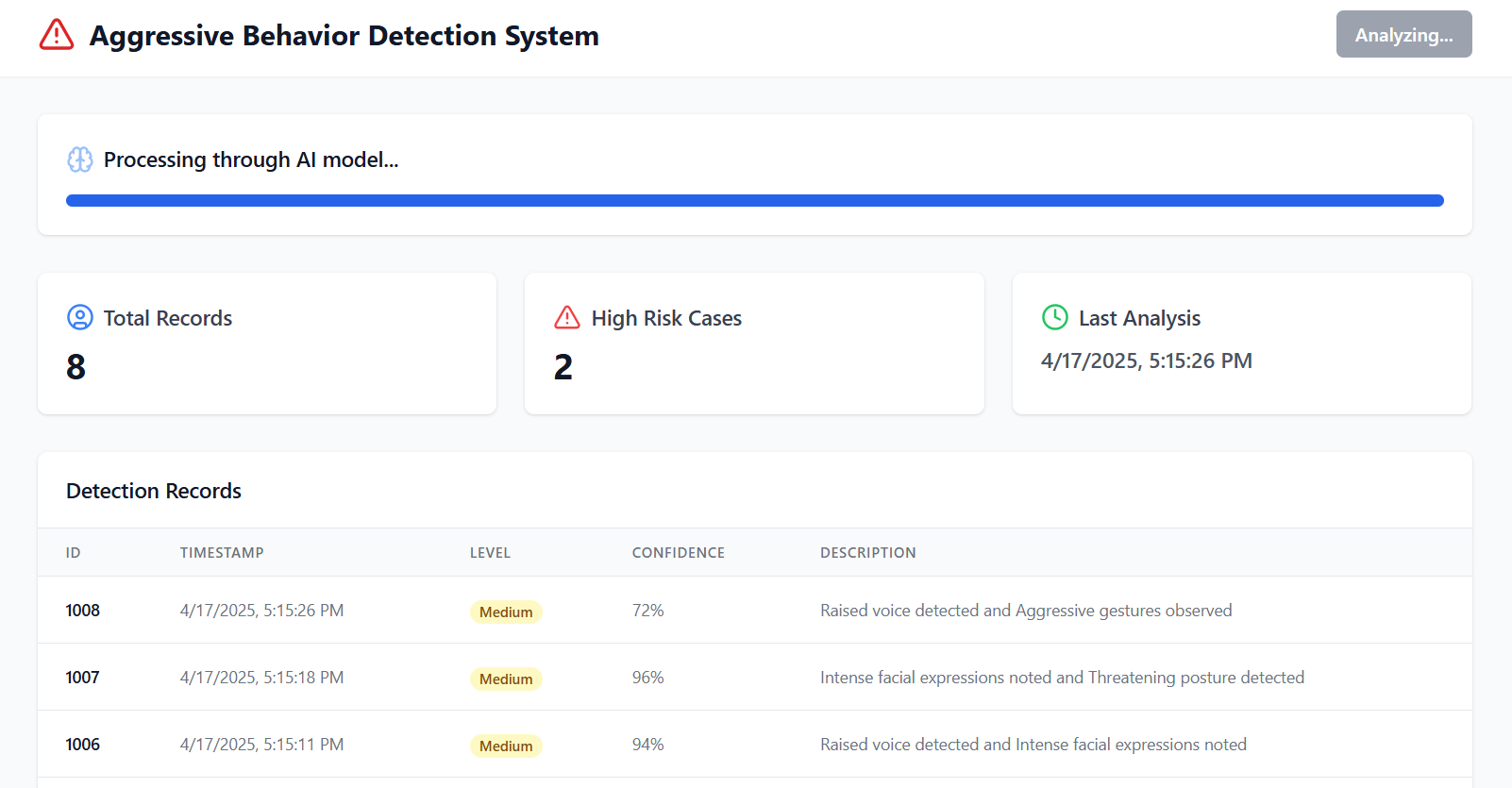The image size is (1512, 788).
Task: Click description 'Raised voice detected and Aggressive gestures observed'
Action: [1026, 611]
